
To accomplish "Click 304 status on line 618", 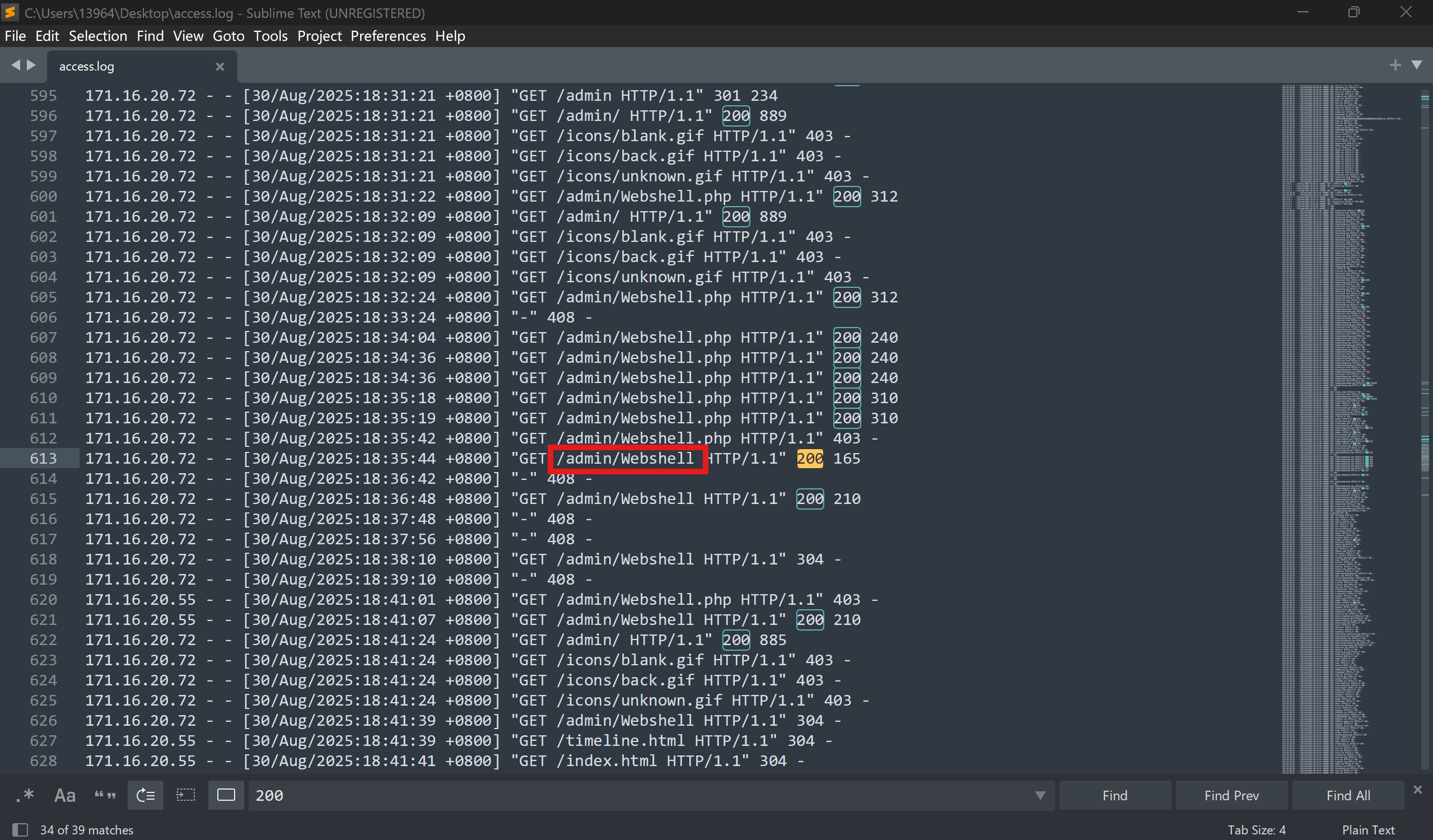I will point(810,559).
